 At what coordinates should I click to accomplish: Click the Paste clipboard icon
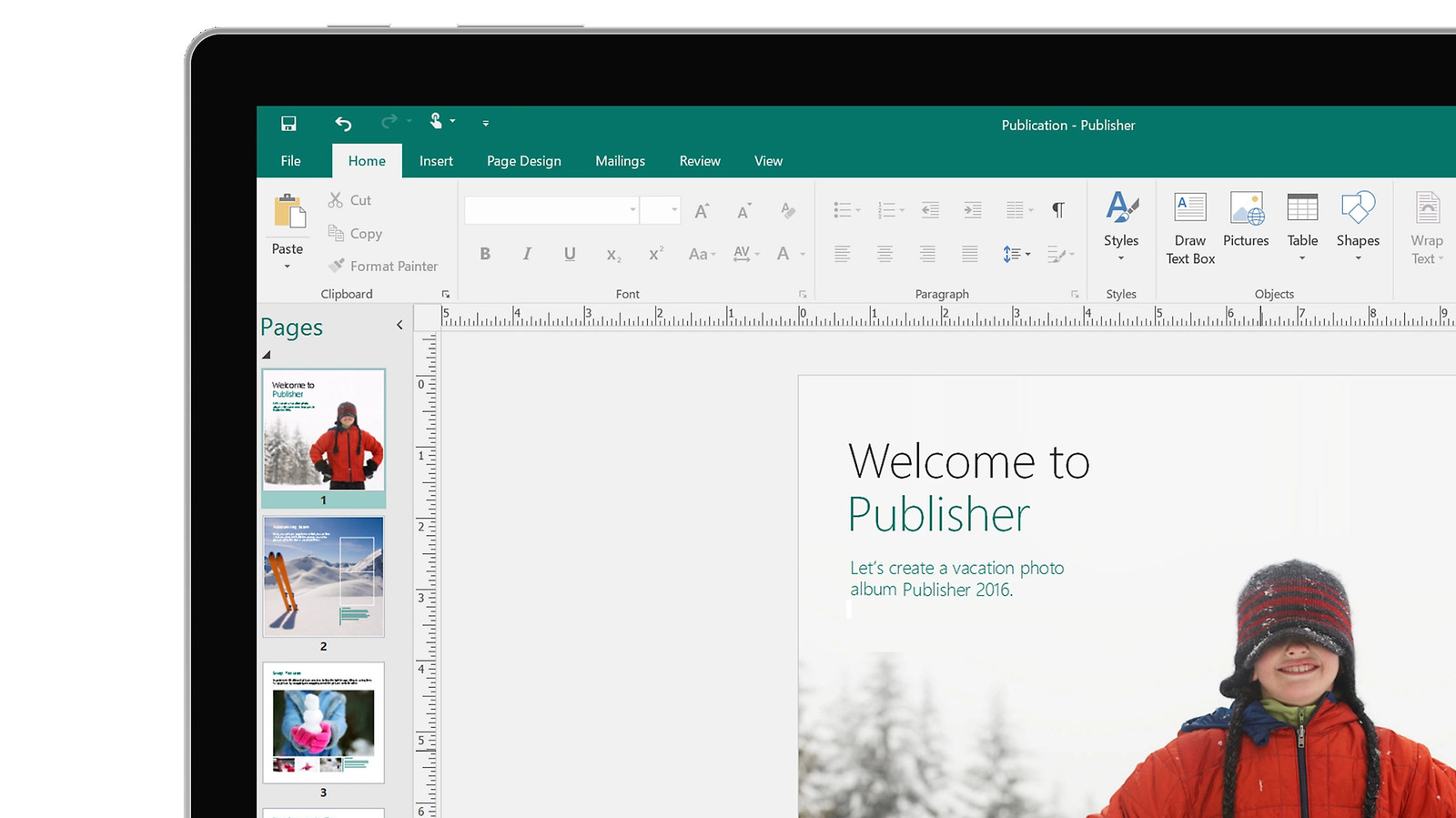click(288, 212)
